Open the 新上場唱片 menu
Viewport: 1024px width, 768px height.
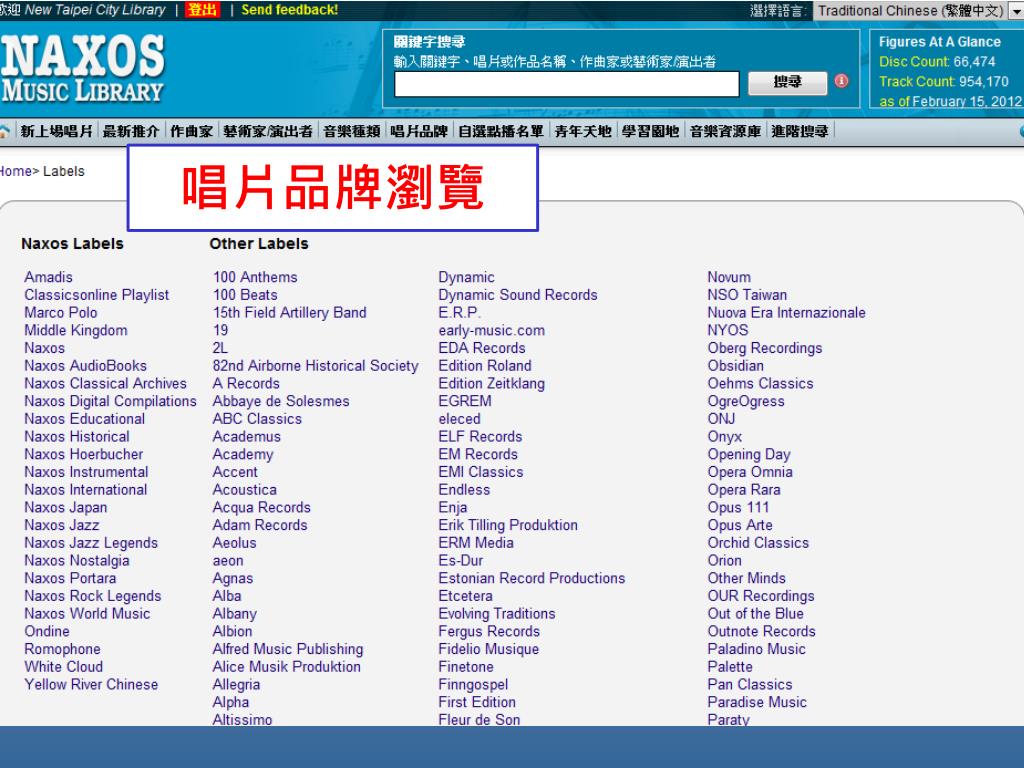click(56, 131)
